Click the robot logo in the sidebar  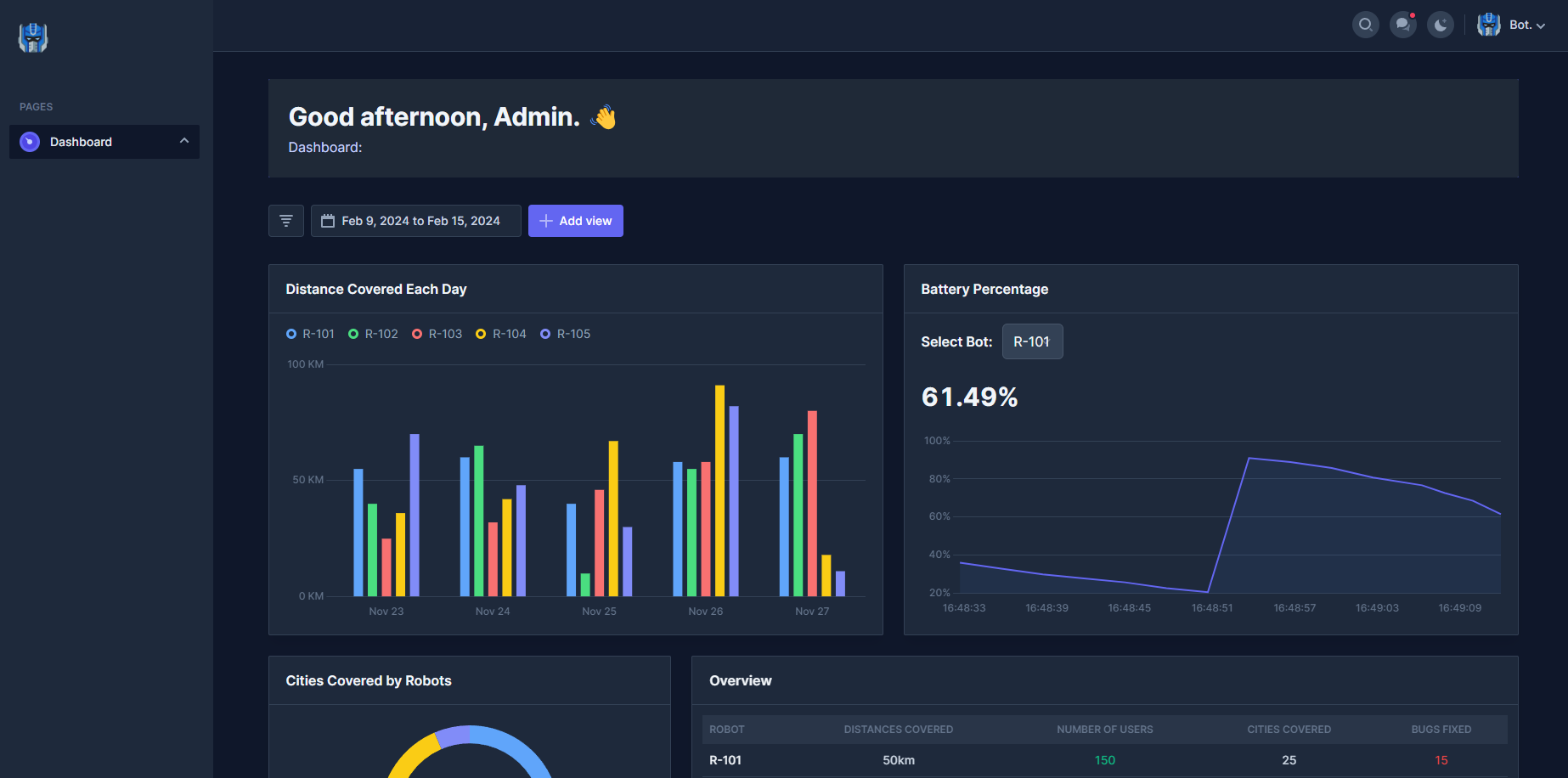pyautogui.click(x=33, y=37)
